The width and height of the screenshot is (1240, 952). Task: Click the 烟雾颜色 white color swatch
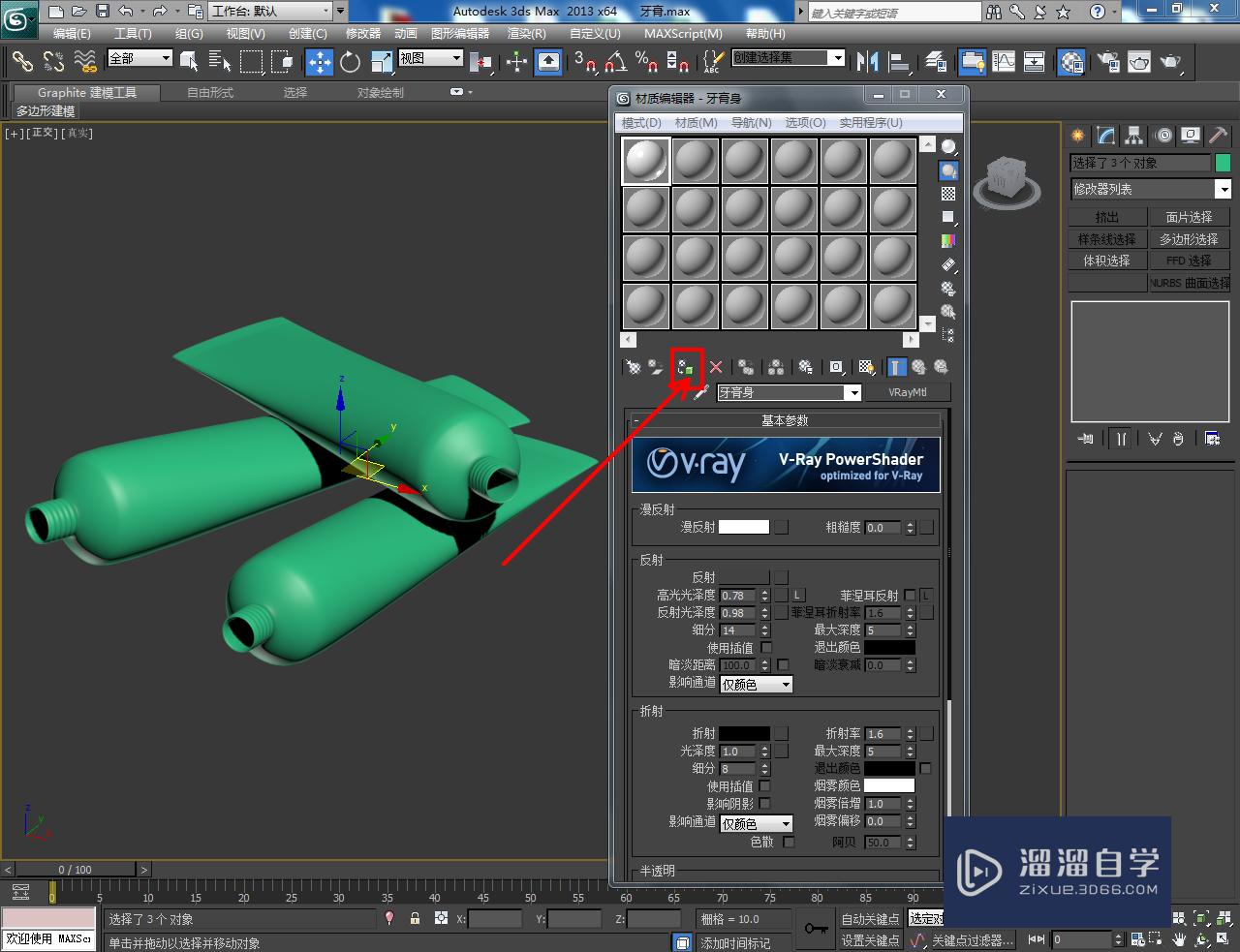tap(889, 785)
